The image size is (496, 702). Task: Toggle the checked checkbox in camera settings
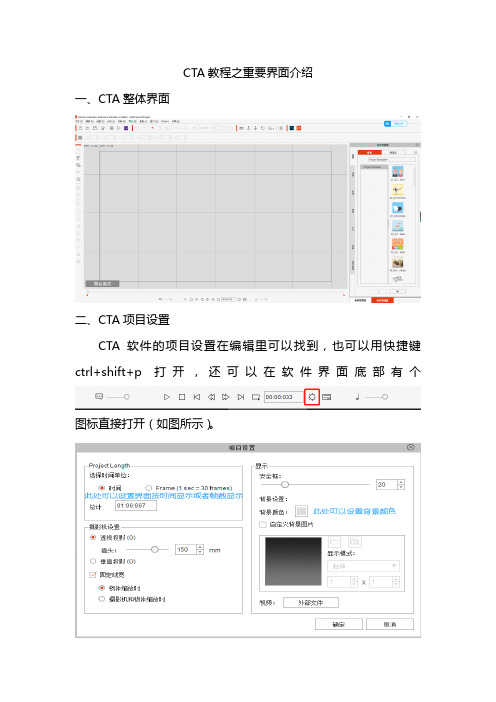[x=93, y=574]
